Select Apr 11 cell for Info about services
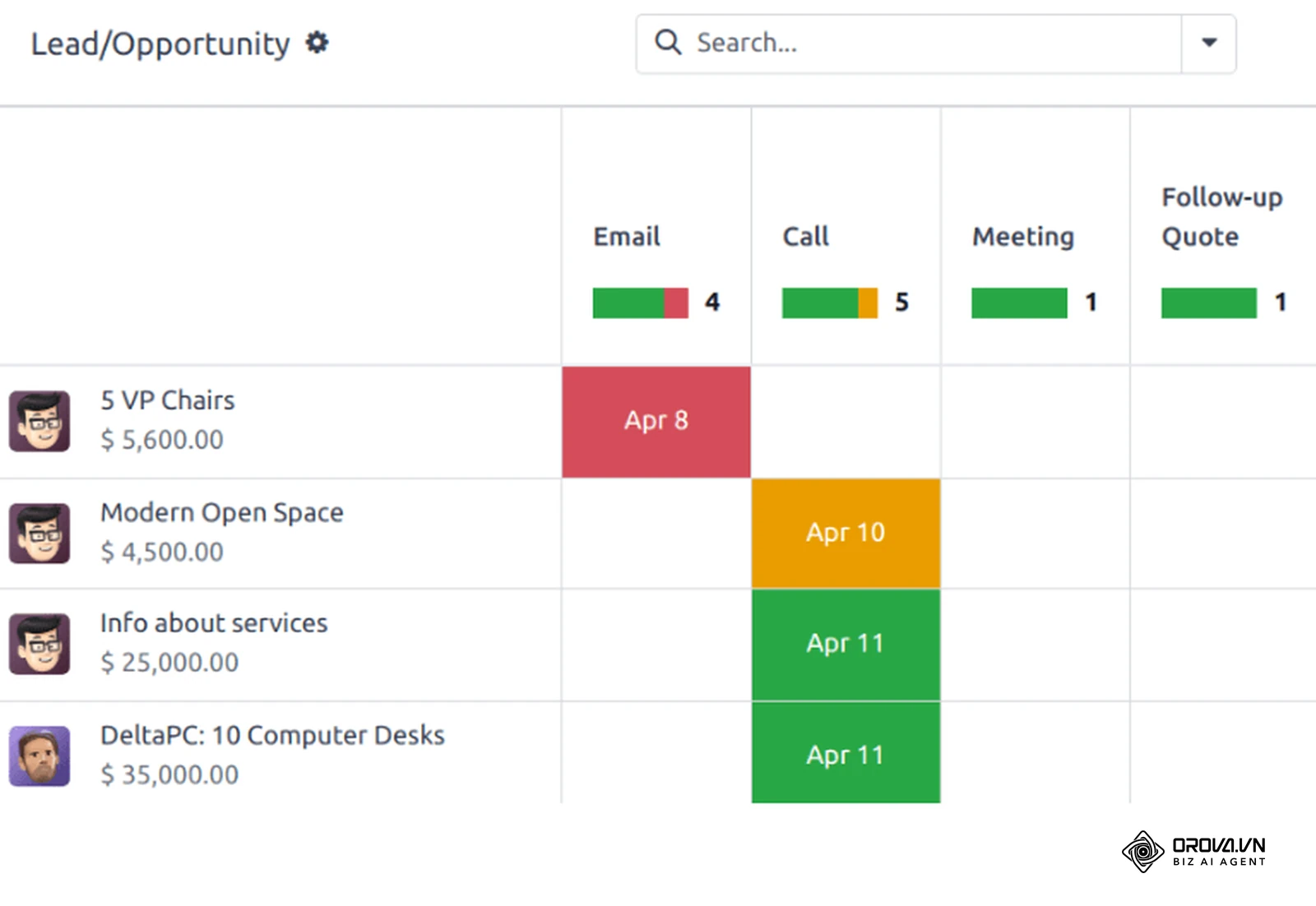Screen dimensions: 1316x906 (846, 645)
